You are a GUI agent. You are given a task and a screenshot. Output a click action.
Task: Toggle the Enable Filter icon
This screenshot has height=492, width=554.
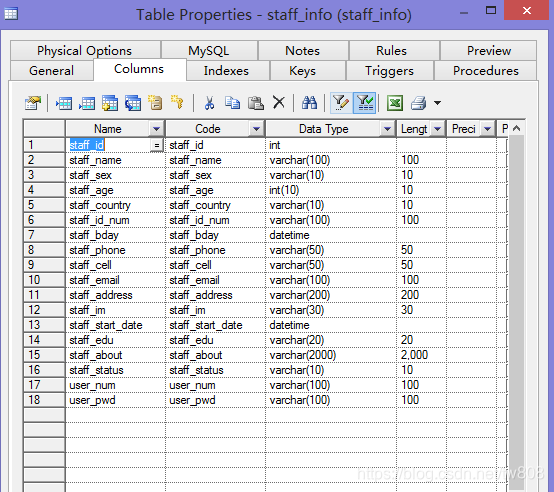pos(365,103)
